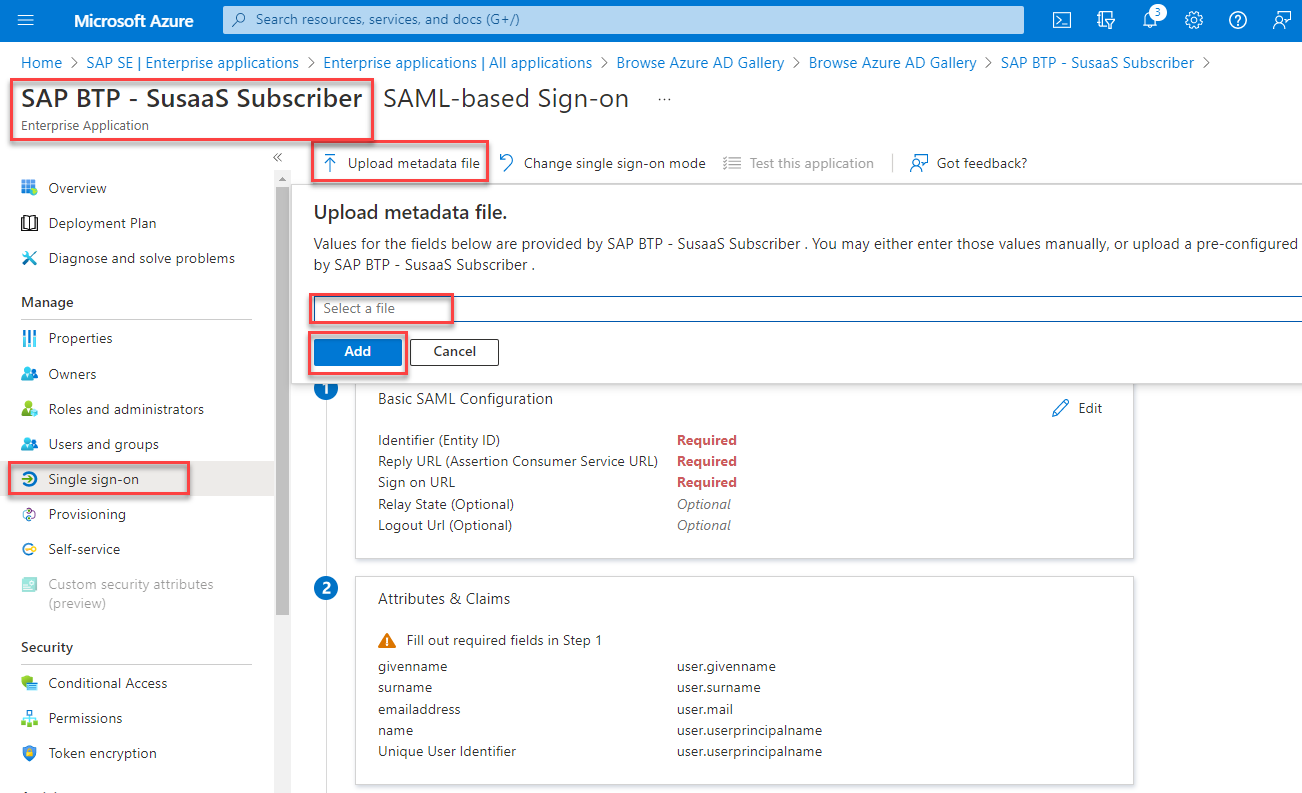The image size is (1302, 793).
Task: Open SAP BTP - SusaaS Subscriber breadcrumb
Action: coord(1097,62)
